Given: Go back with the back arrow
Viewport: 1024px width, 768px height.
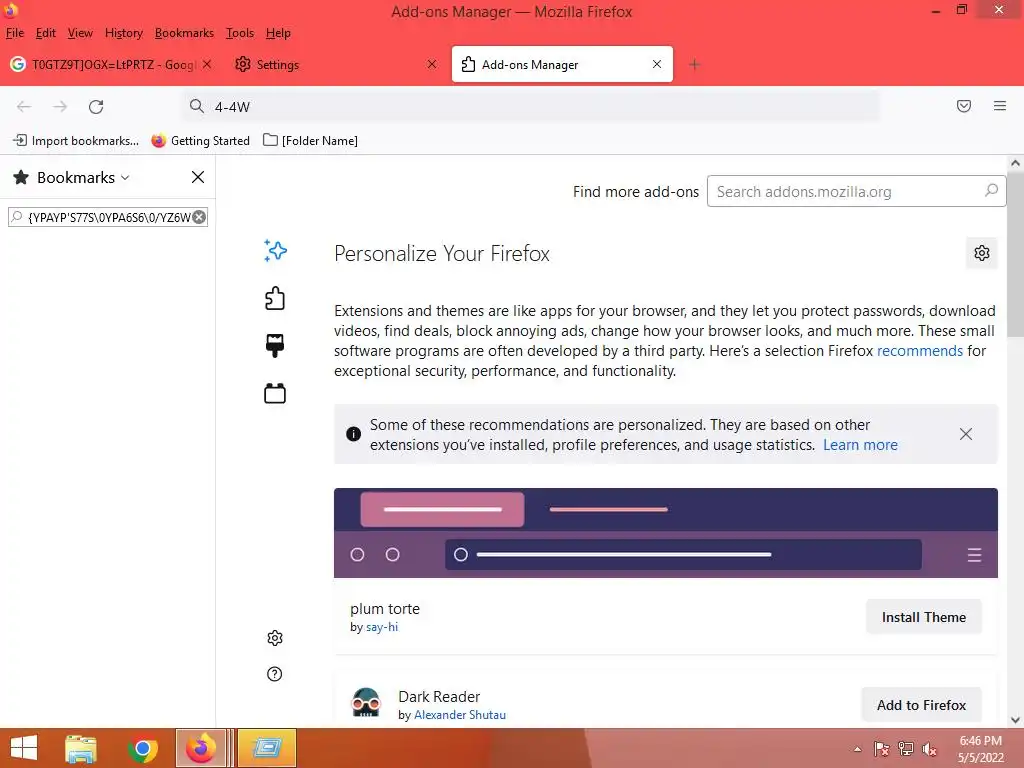Looking at the screenshot, I should coord(24,106).
